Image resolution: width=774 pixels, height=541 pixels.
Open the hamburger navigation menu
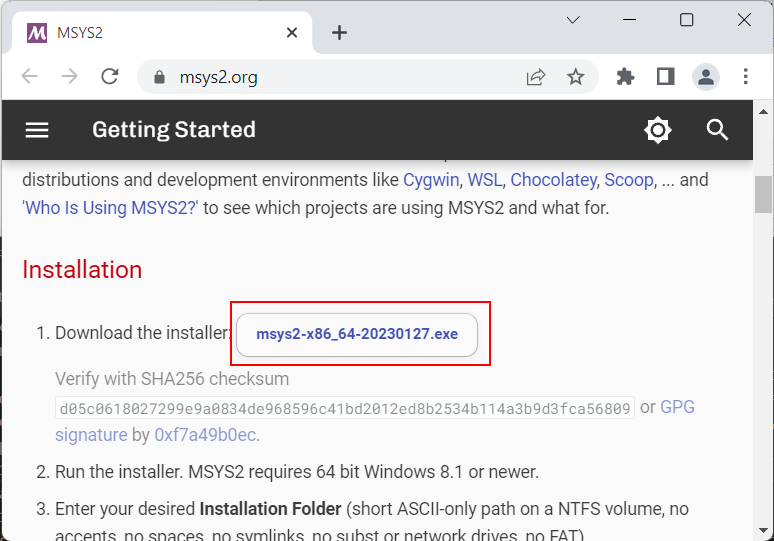[x=37, y=130]
